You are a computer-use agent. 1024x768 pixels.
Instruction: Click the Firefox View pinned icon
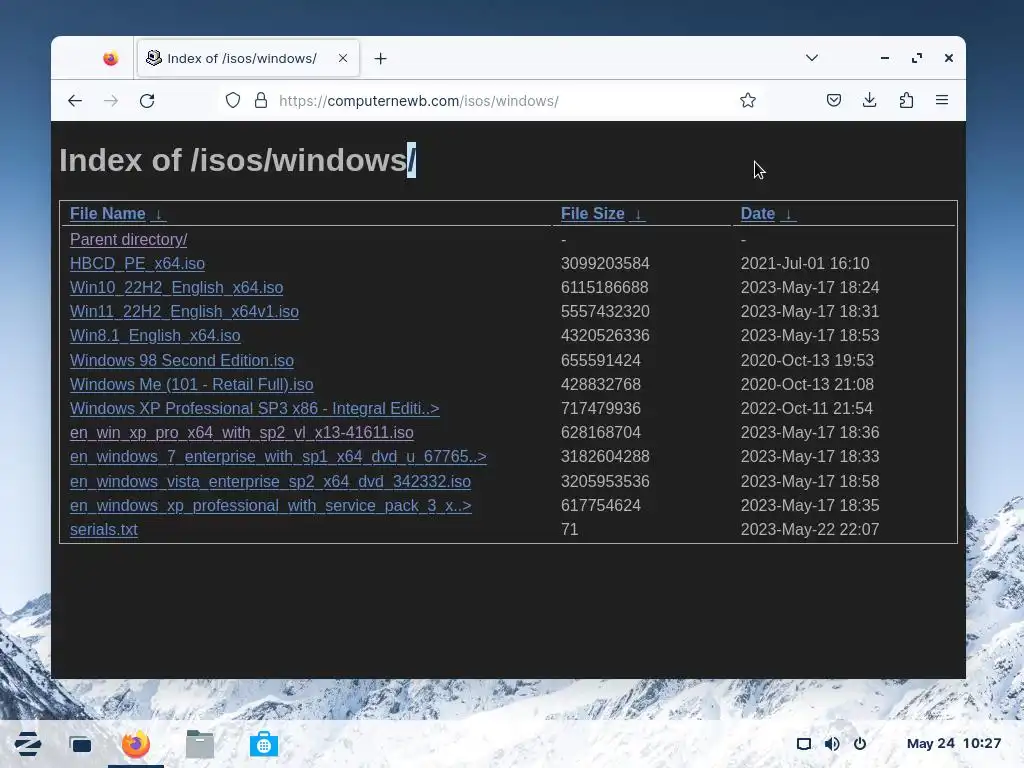click(110, 59)
